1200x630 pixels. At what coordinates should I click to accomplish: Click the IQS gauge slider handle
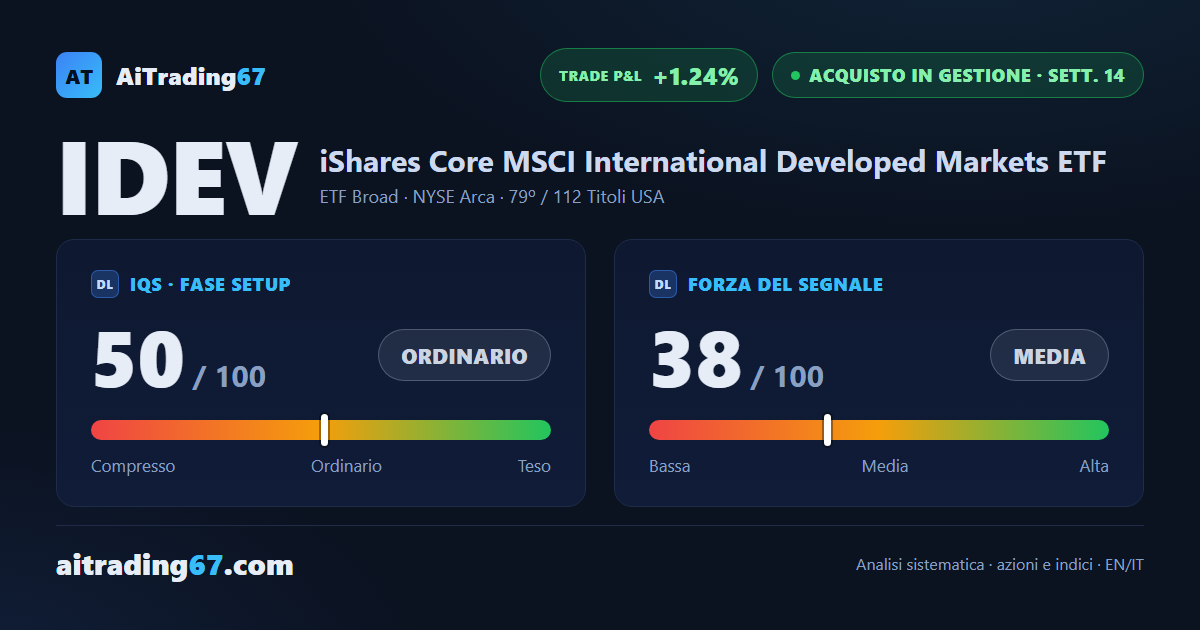pos(324,430)
